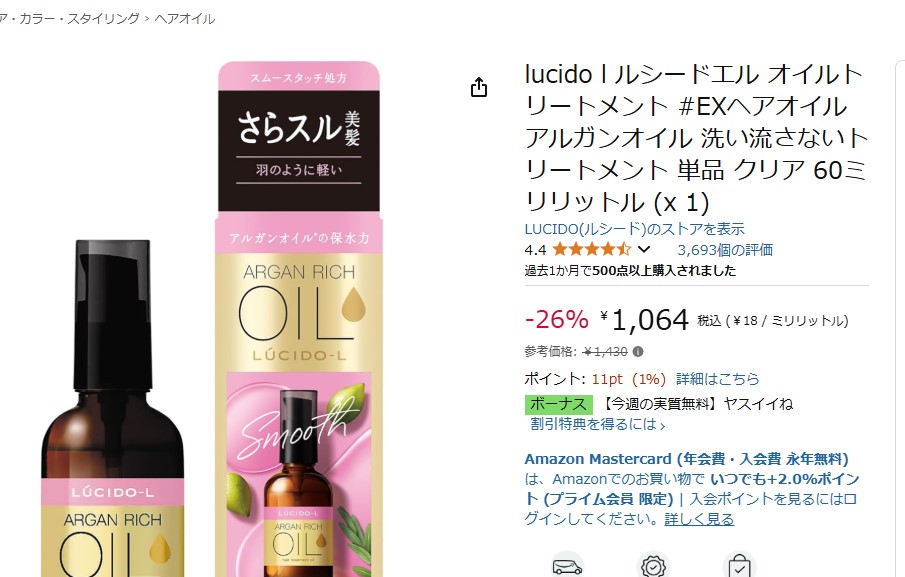The height and width of the screenshot is (577, 905).
Task: Open 詳細はこちら points details
Action: click(717, 379)
